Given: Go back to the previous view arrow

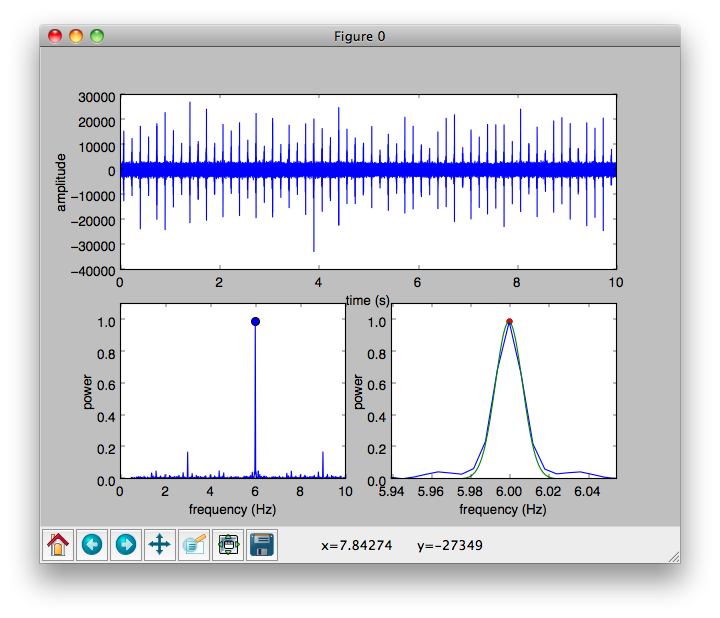Looking at the screenshot, I should click(92, 545).
